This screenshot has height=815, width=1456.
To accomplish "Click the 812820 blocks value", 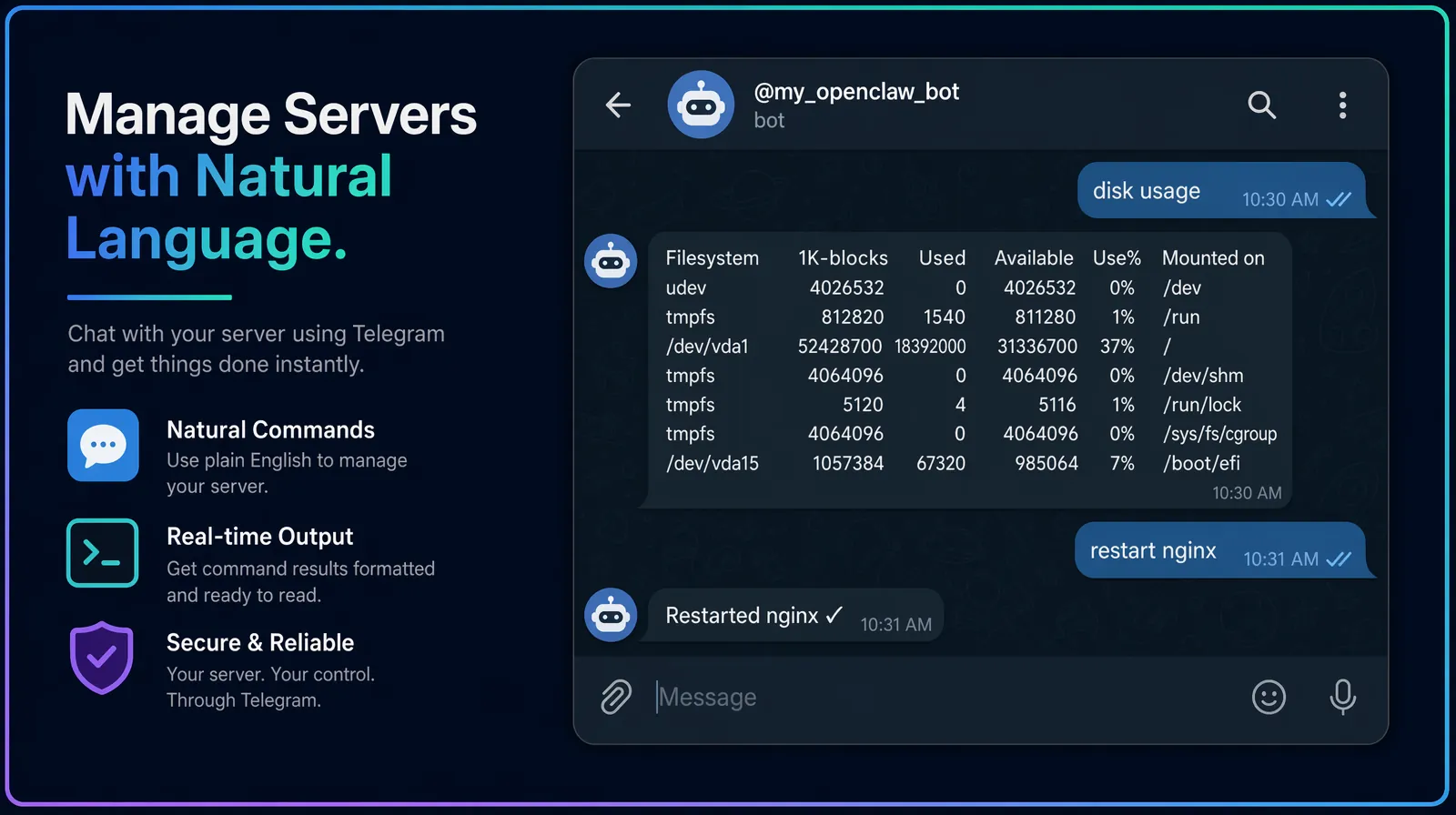I will 853,317.
